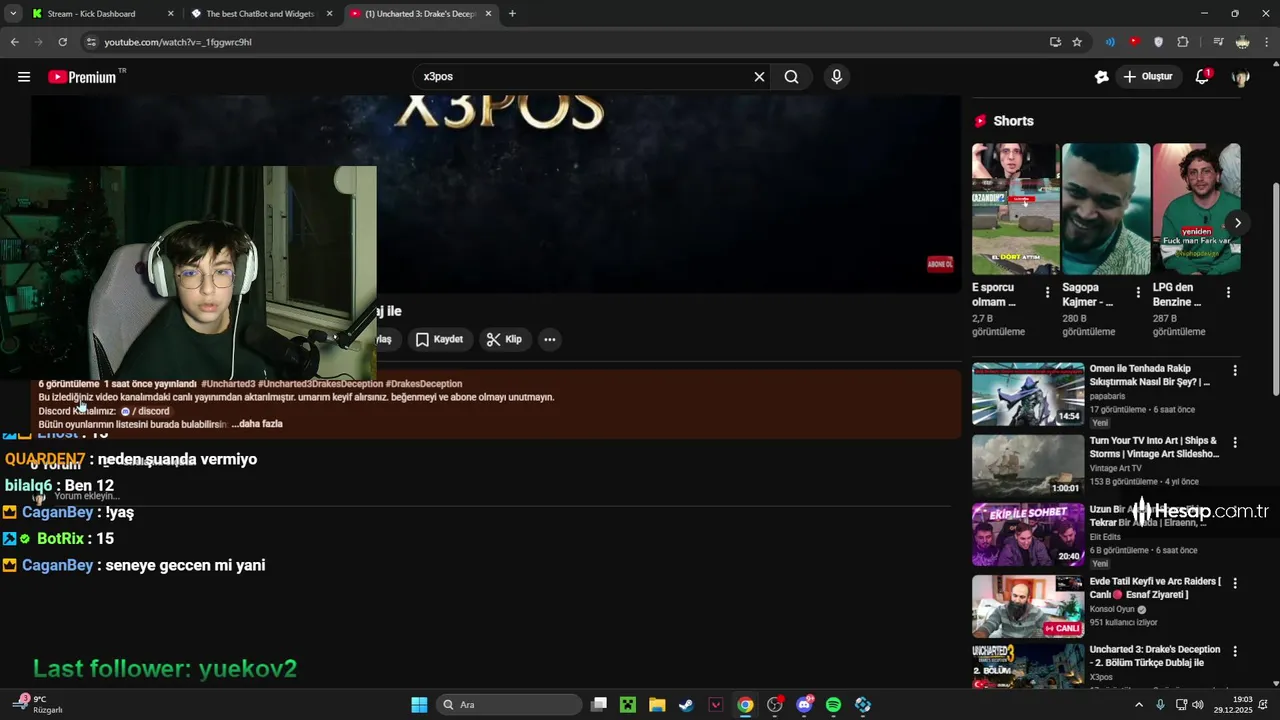1280x720 pixels.
Task: Clear the x3pos search query
Action: (759, 77)
